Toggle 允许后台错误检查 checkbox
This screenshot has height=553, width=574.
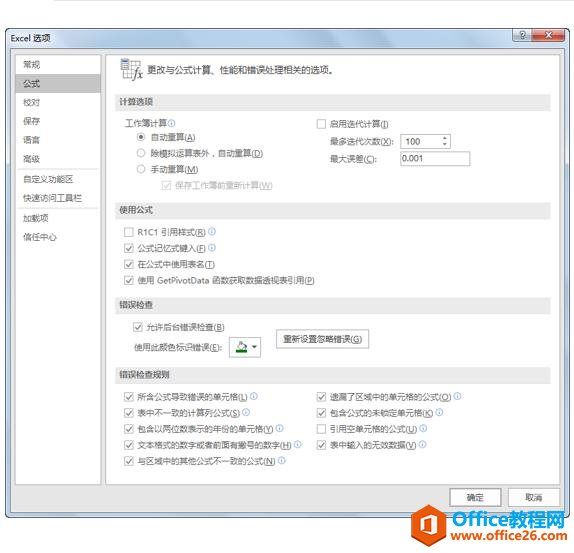(138, 327)
